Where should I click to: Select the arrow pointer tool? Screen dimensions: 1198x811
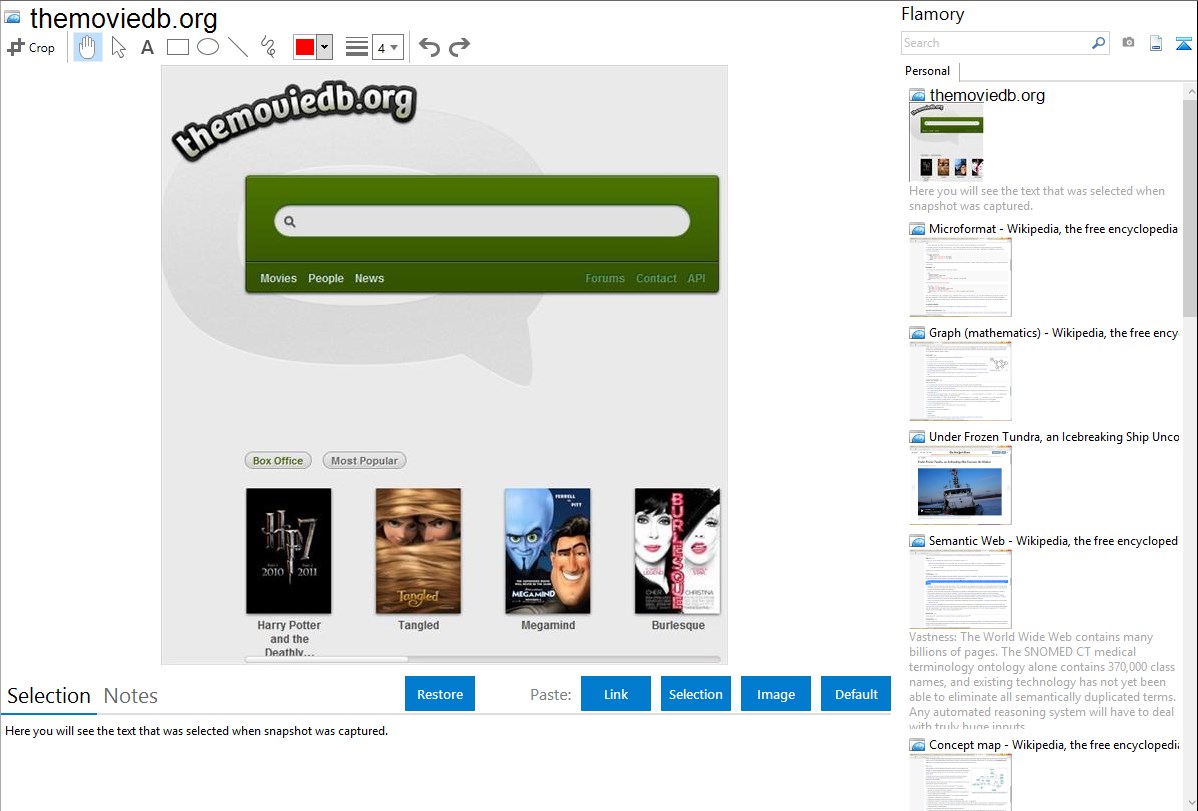(118, 47)
